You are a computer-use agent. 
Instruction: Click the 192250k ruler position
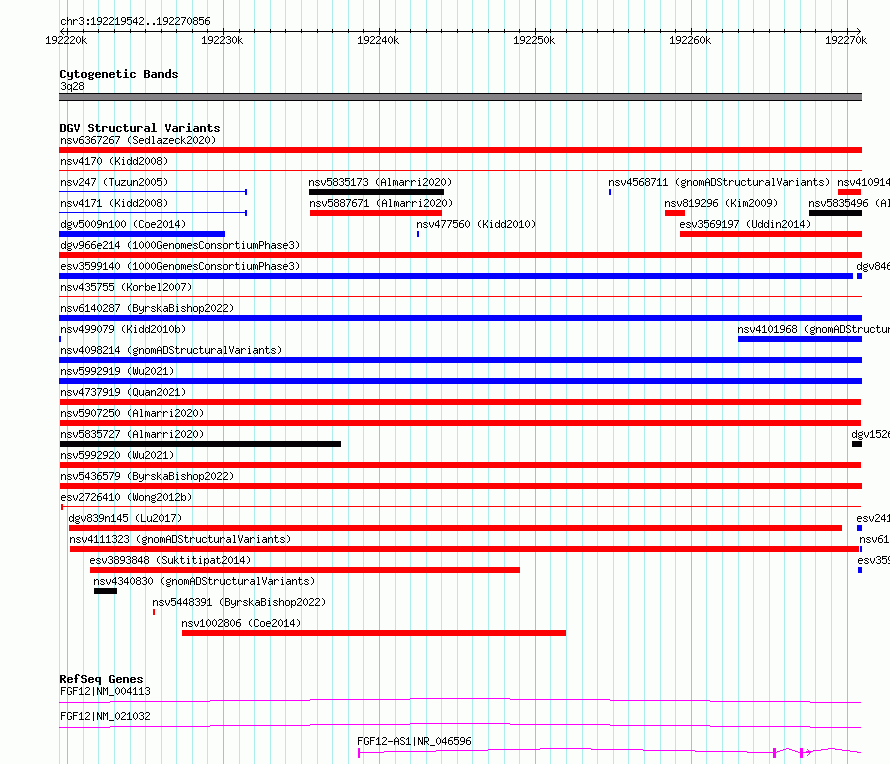tap(534, 40)
